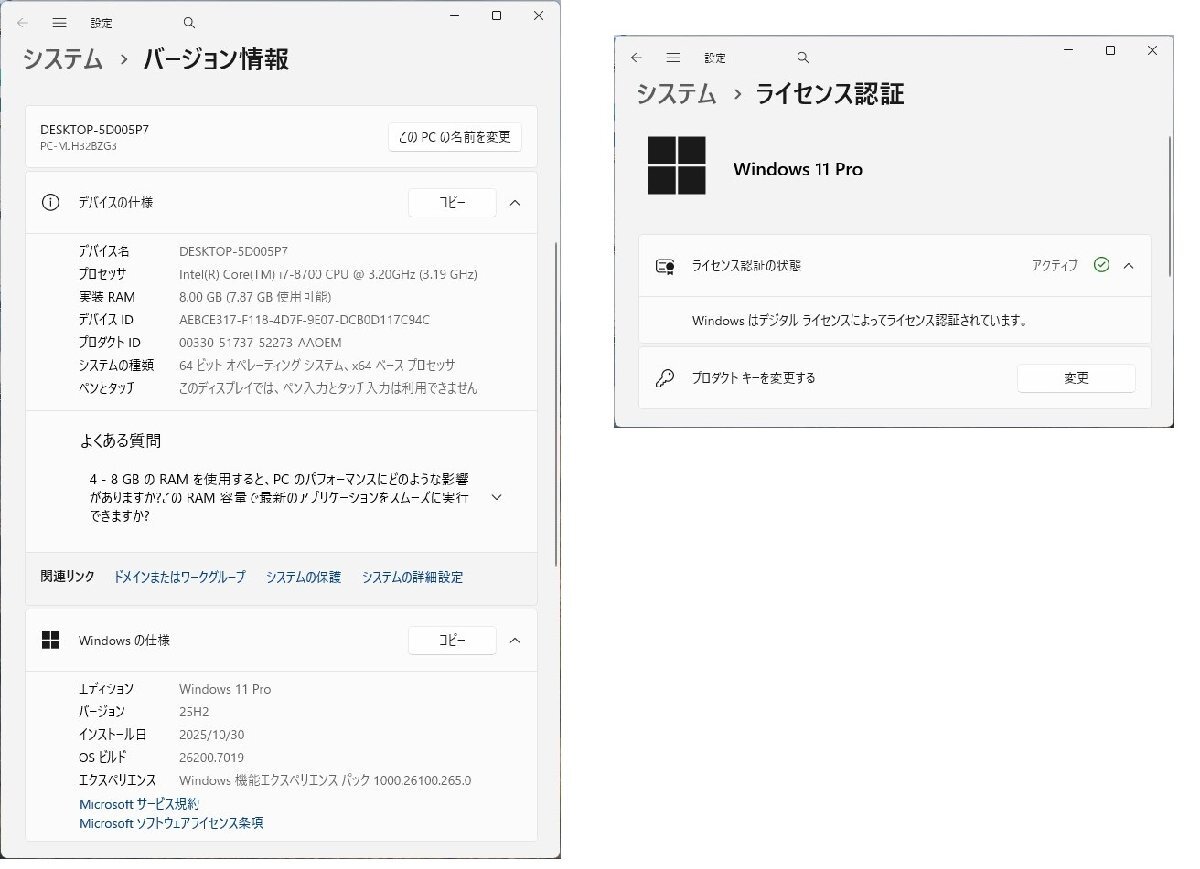The width and height of the screenshot is (1200, 869).
Task: Click the scrollbar of the version info window
Action: click(553, 400)
